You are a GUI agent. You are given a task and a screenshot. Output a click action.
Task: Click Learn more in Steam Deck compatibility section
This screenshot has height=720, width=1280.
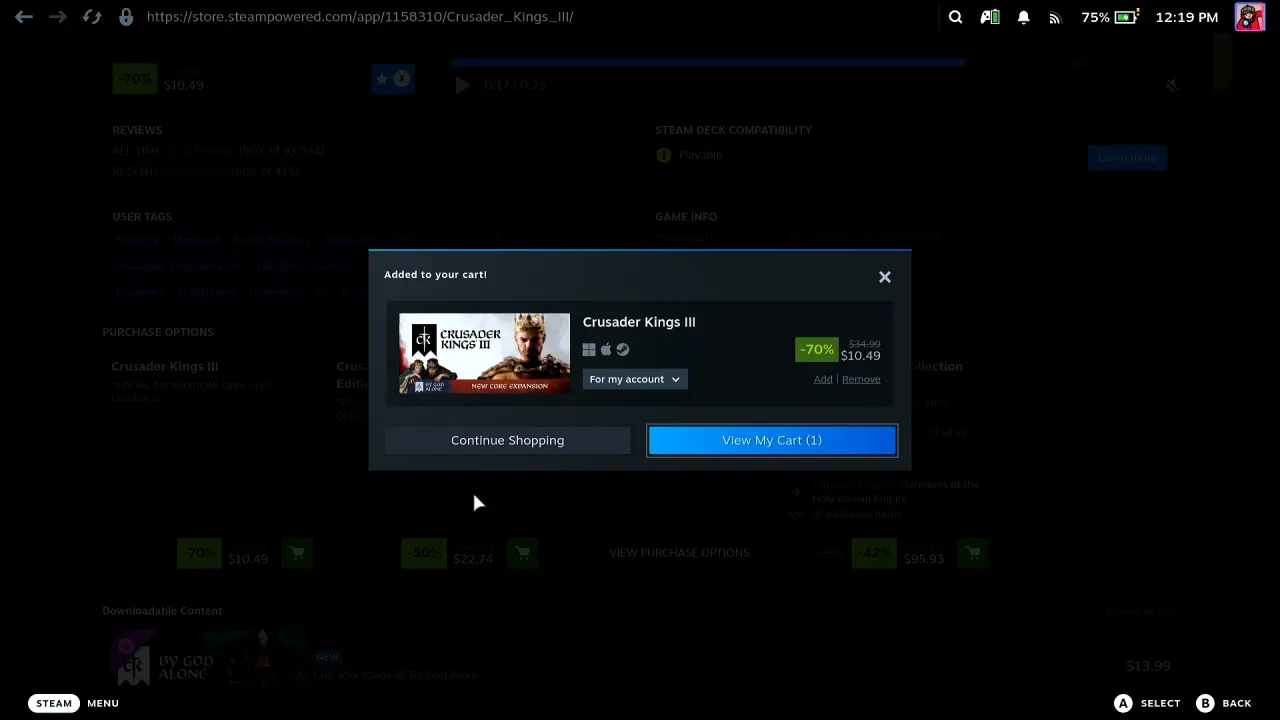point(1127,157)
